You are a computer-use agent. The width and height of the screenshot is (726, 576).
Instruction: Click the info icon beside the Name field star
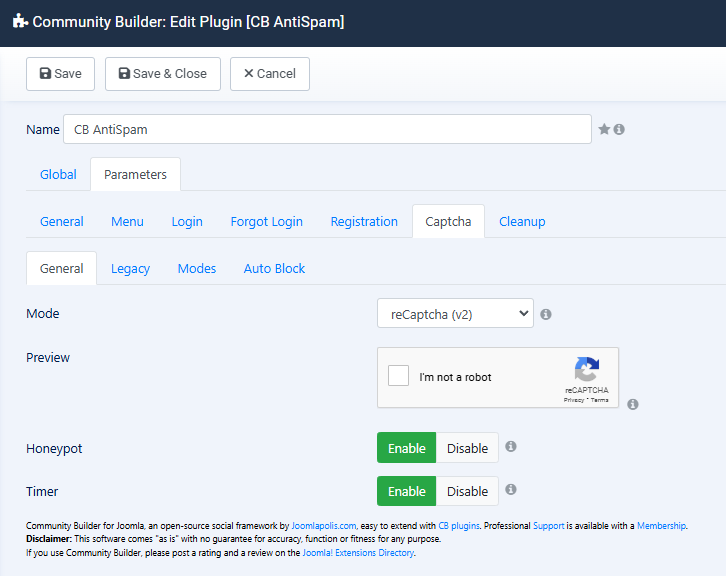[x=619, y=129]
